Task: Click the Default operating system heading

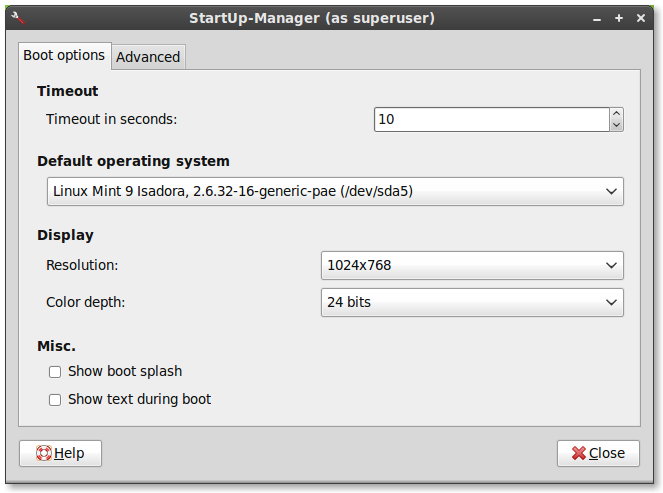Action: [x=133, y=161]
